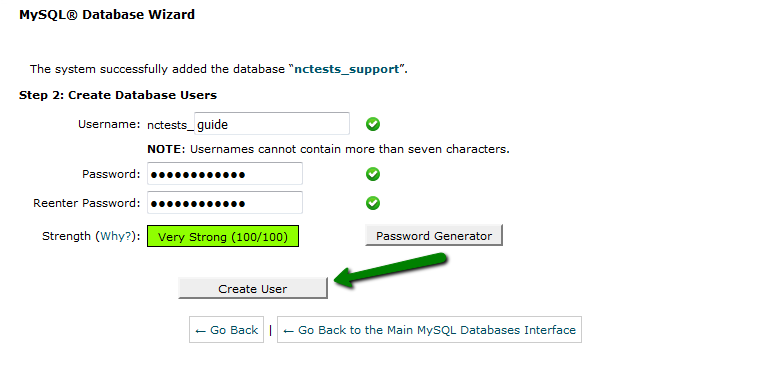Viewport: 760px width, 369px height.
Task: Click the Very Strong strength meter bar
Action: coord(223,236)
